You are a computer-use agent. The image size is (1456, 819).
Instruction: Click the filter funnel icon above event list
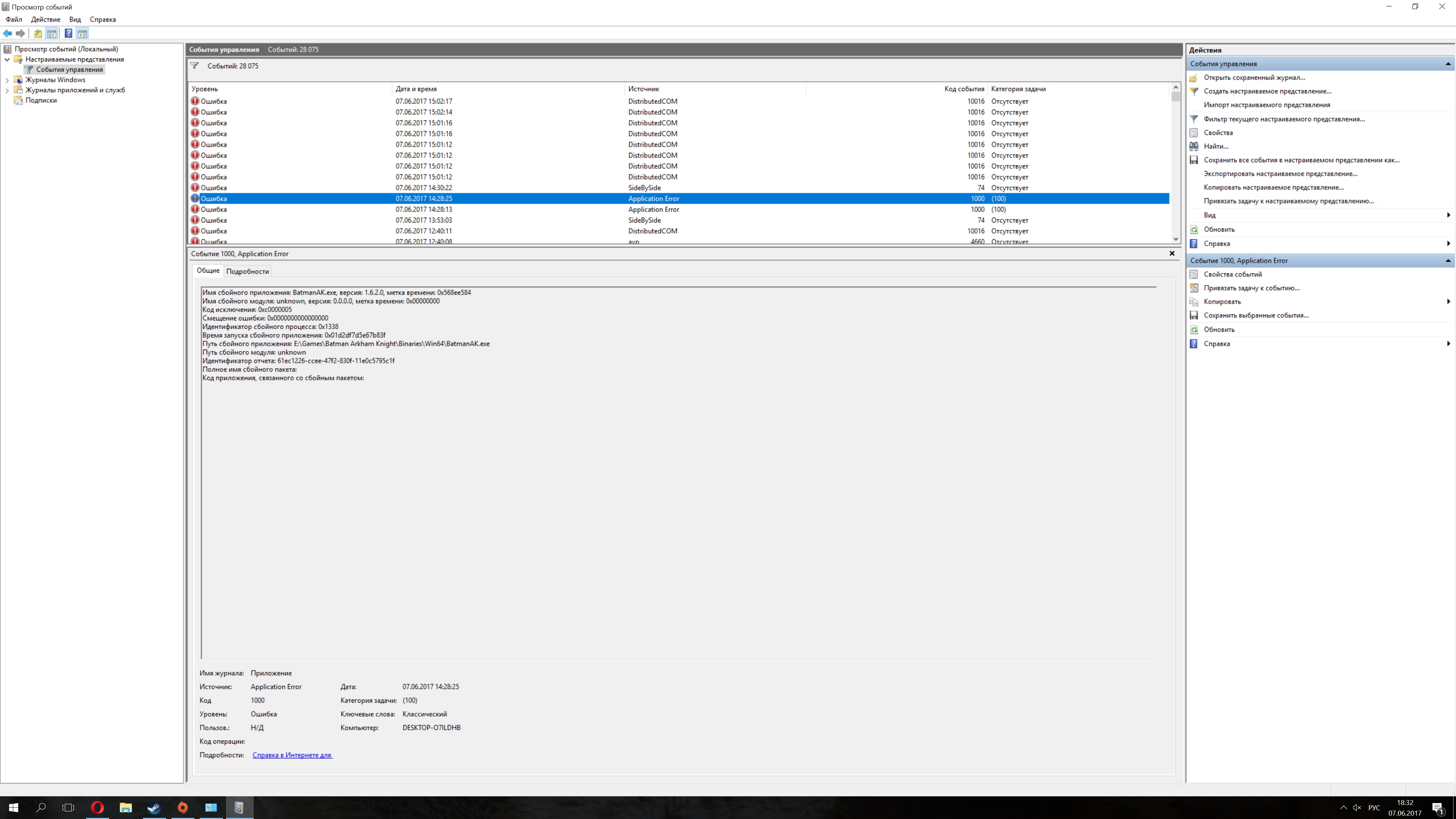pos(195,66)
